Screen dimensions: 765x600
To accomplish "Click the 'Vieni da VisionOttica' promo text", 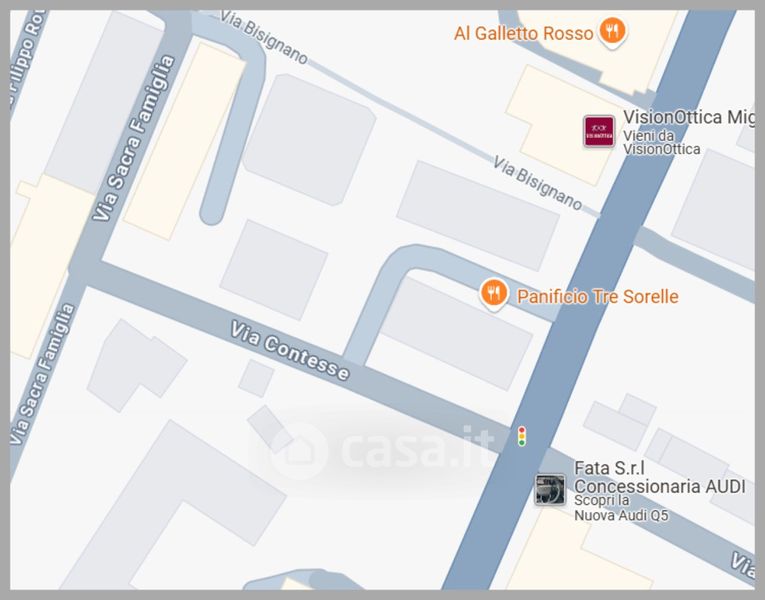I will [x=662, y=142].
